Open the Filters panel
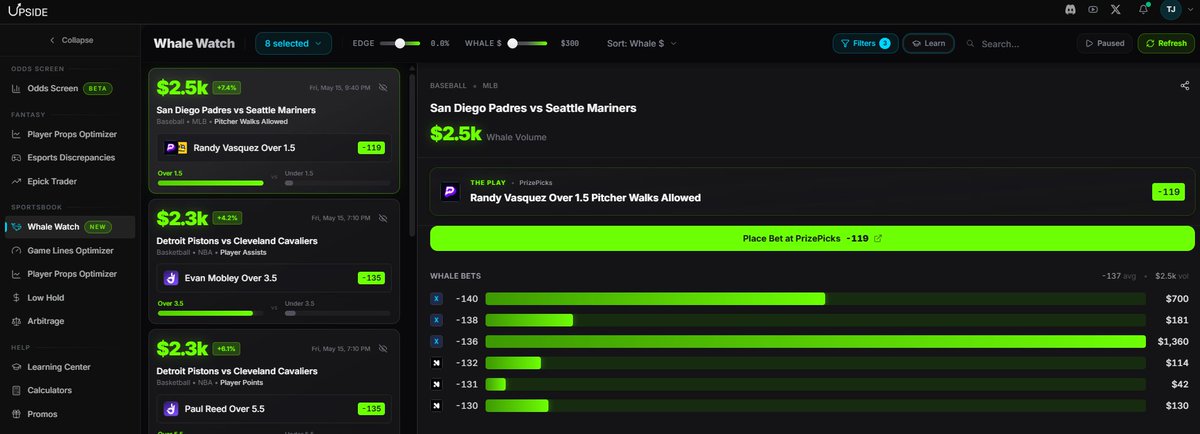This screenshot has width=1200, height=434. [x=864, y=43]
